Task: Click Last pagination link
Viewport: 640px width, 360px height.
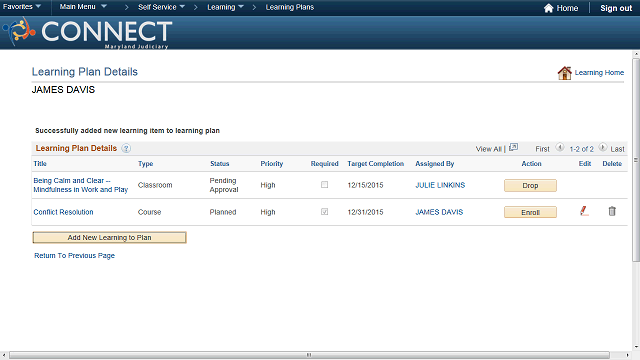Action: point(618,149)
